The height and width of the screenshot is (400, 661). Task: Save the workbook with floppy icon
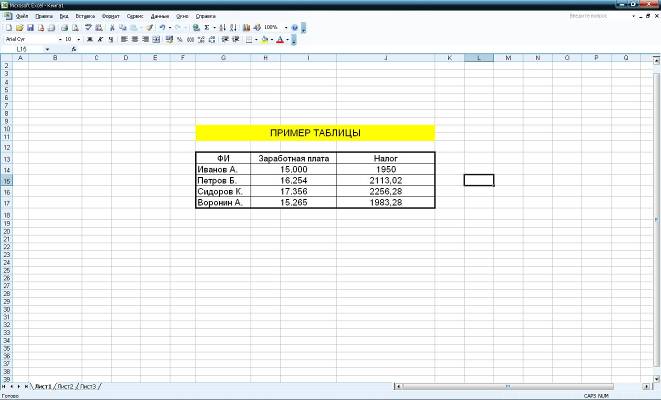(x=30, y=28)
